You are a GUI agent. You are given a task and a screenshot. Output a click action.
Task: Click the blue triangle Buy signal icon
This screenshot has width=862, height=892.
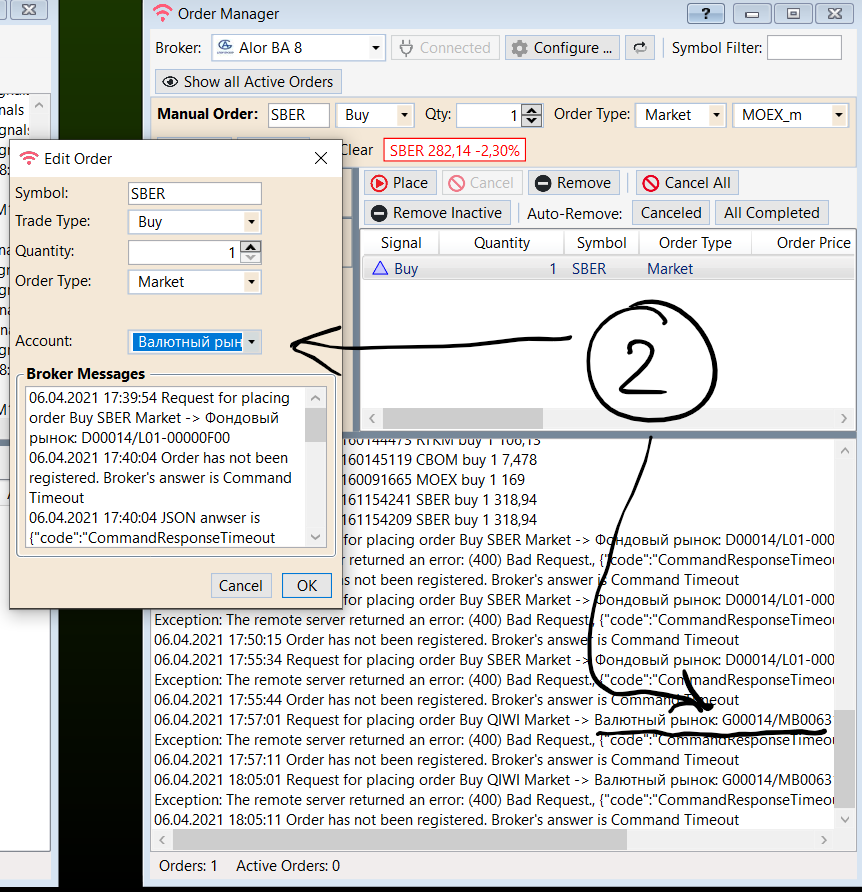380,269
